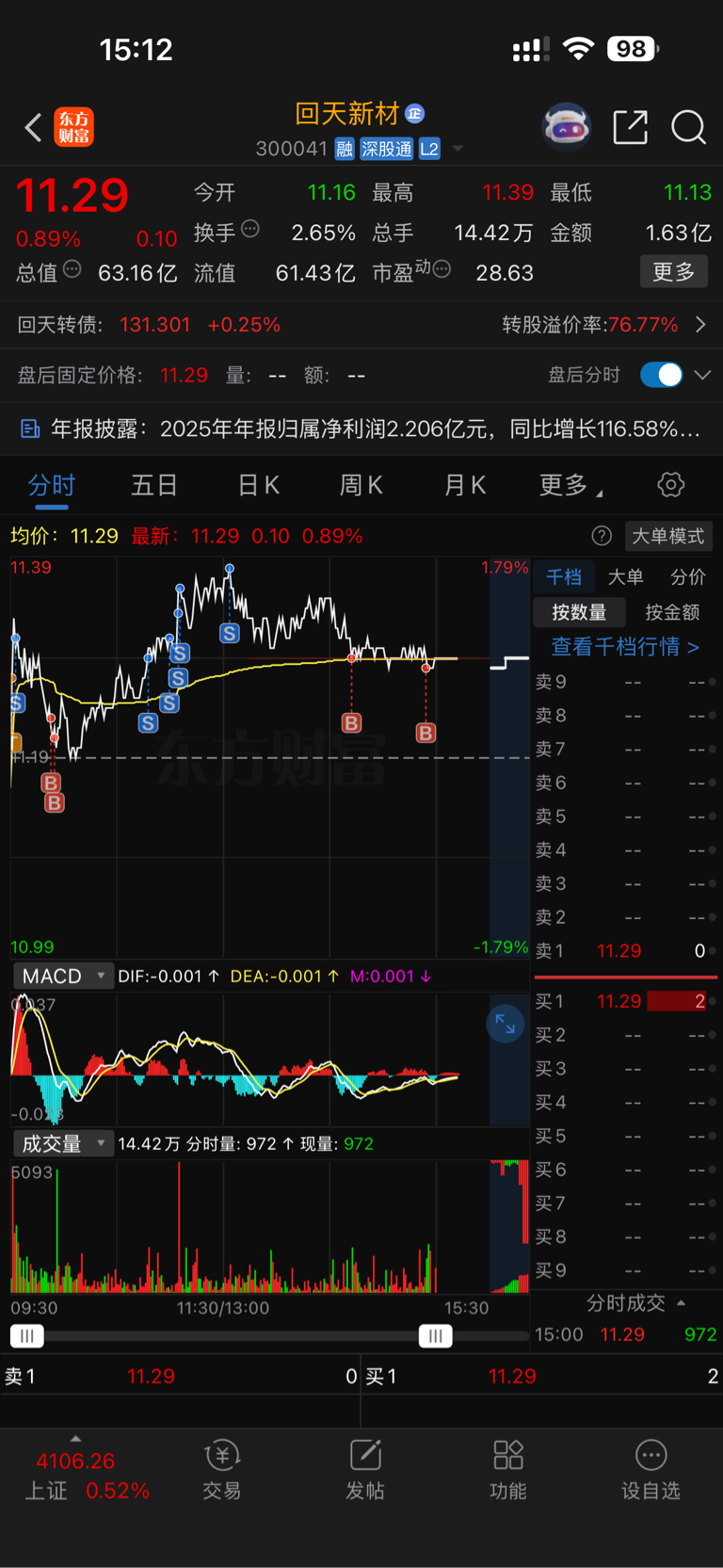Click the right timeline range slider handle

[435, 1335]
